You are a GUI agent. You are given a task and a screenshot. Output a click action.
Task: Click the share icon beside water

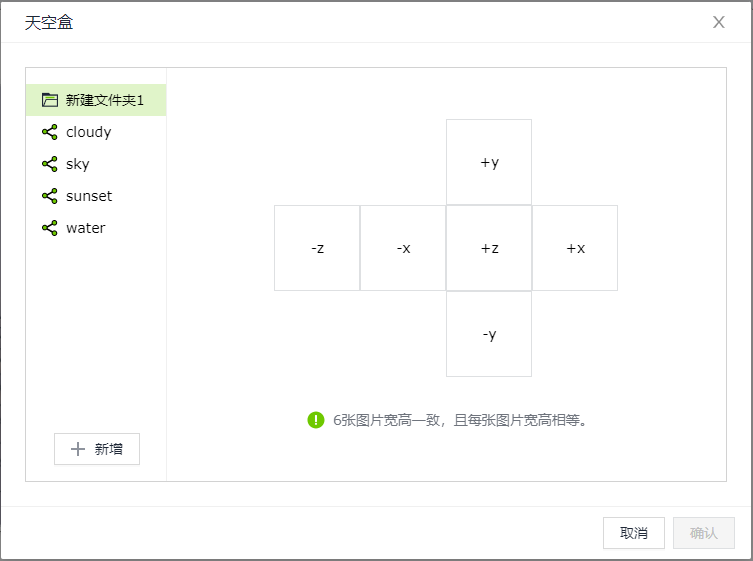49,228
